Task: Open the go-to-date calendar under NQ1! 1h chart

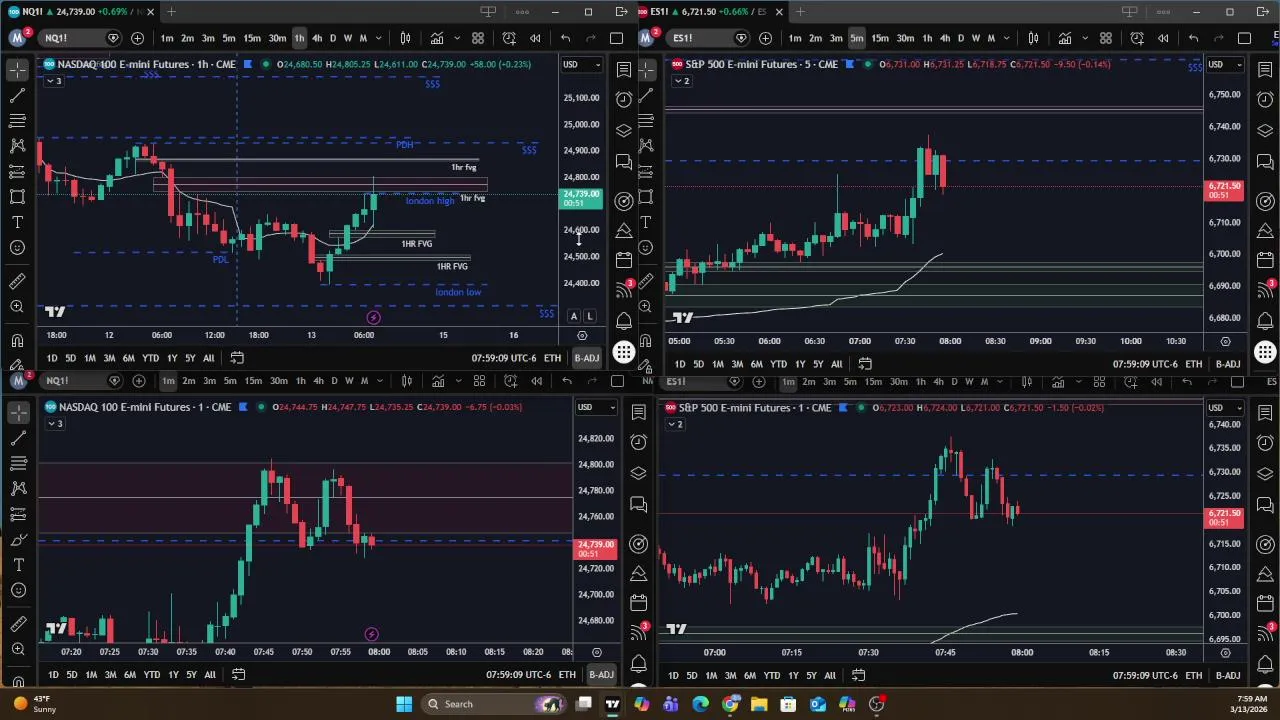Action: pyautogui.click(x=237, y=358)
